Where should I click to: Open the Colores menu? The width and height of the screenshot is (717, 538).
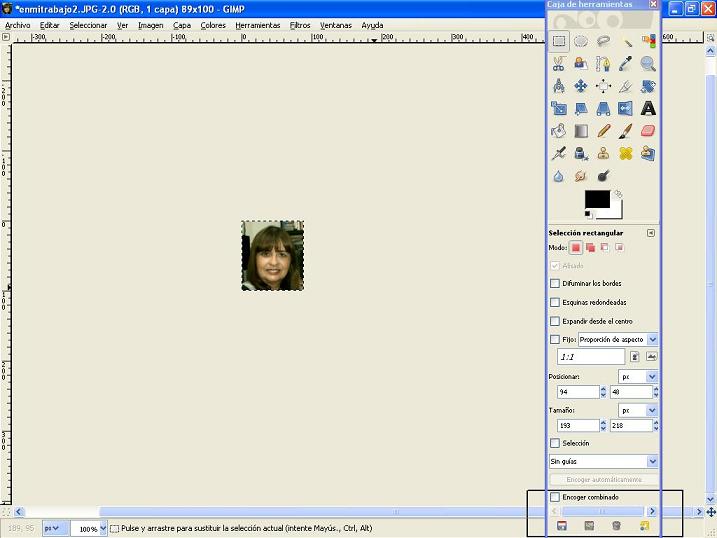(x=213, y=25)
